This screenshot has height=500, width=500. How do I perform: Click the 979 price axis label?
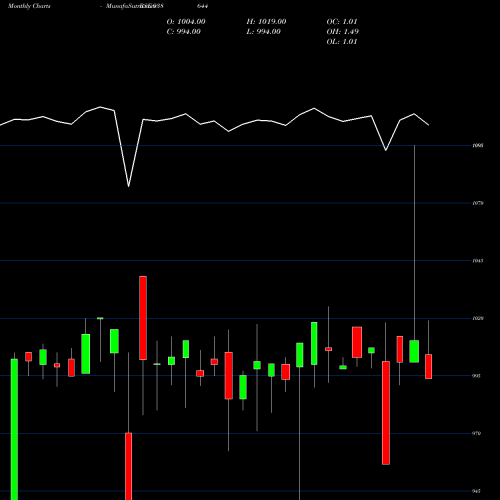(x=477, y=433)
